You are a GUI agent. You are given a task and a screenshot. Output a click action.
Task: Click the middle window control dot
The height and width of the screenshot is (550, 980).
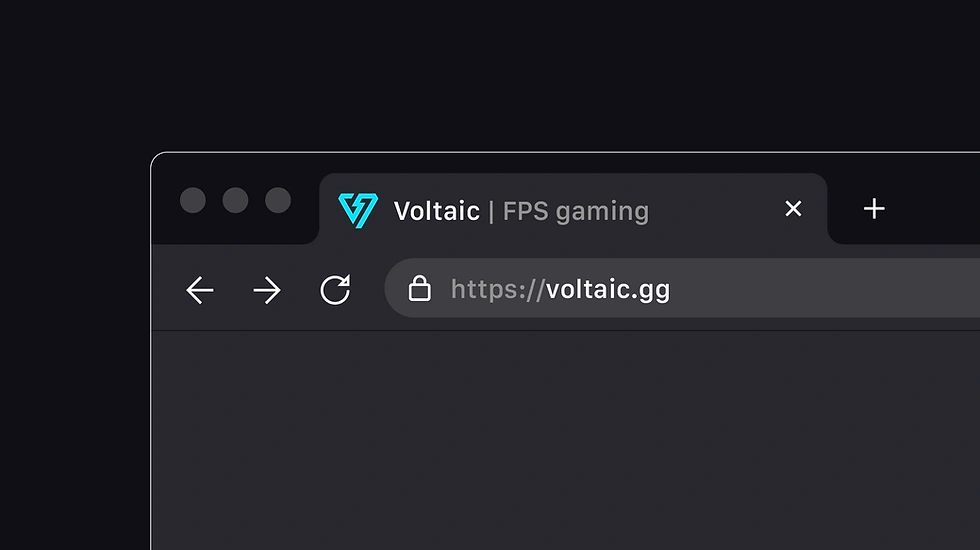coord(235,200)
